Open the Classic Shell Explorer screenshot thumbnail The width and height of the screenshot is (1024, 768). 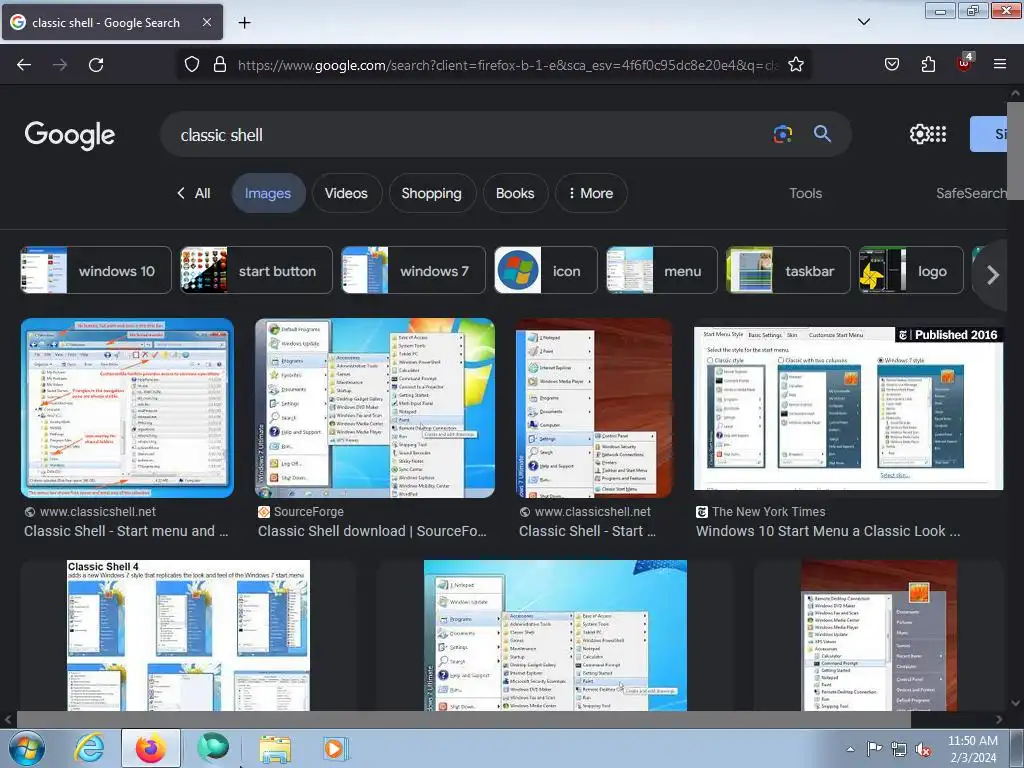point(127,408)
